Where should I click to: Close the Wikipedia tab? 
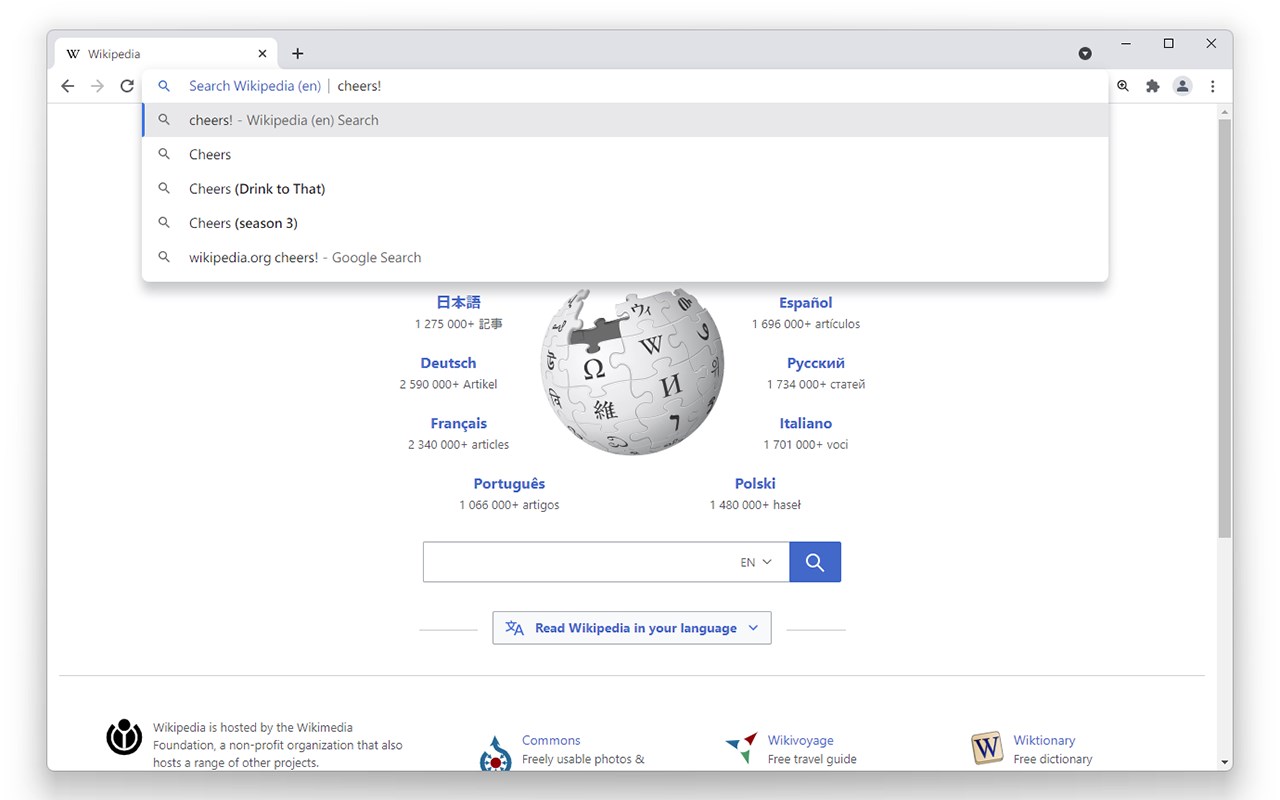point(263,54)
